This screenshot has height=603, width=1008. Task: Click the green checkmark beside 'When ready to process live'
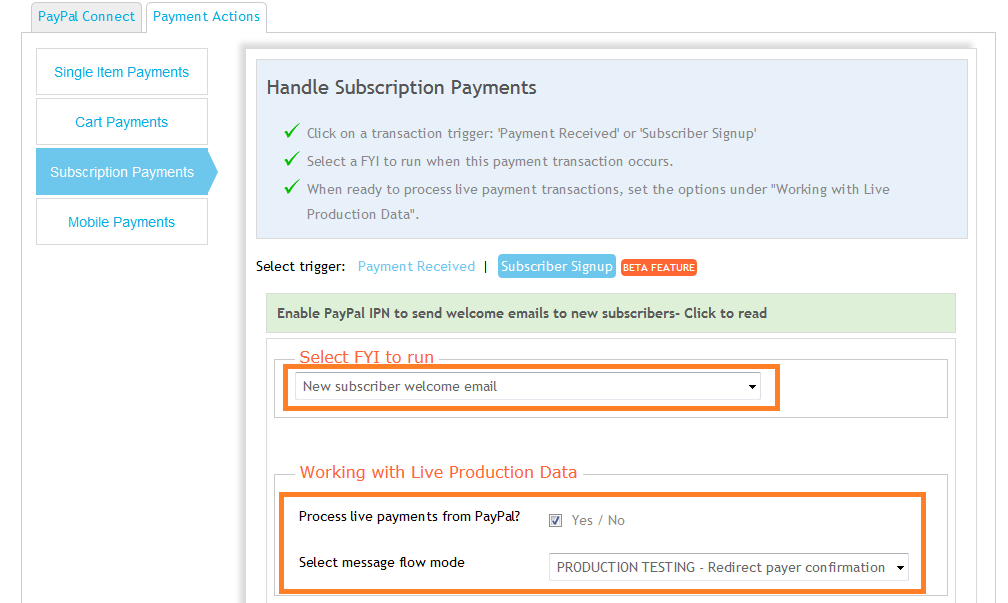(x=292, y=187)
